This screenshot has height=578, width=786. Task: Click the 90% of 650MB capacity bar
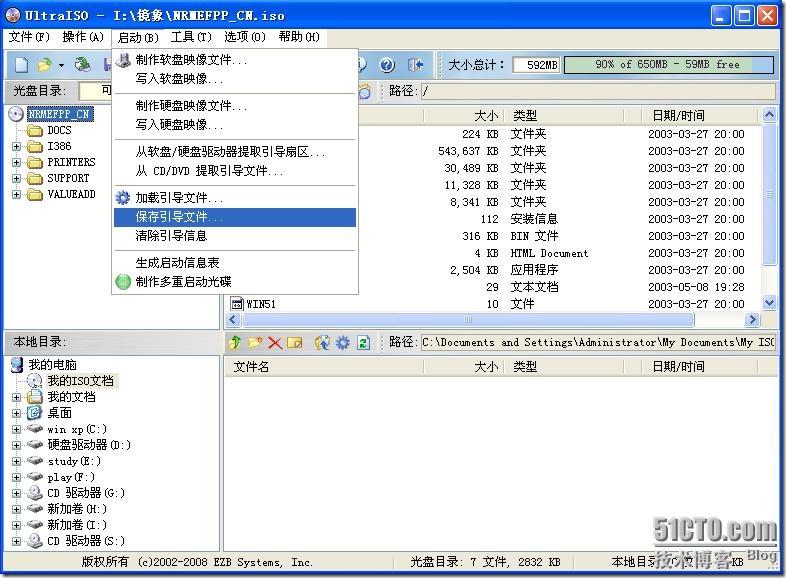tap(668, 65)
